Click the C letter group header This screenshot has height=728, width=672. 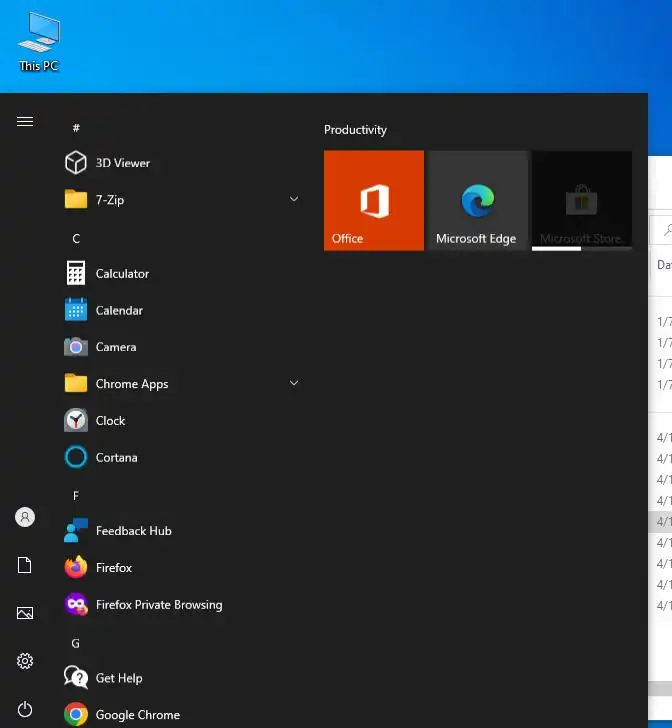(76, 239)
